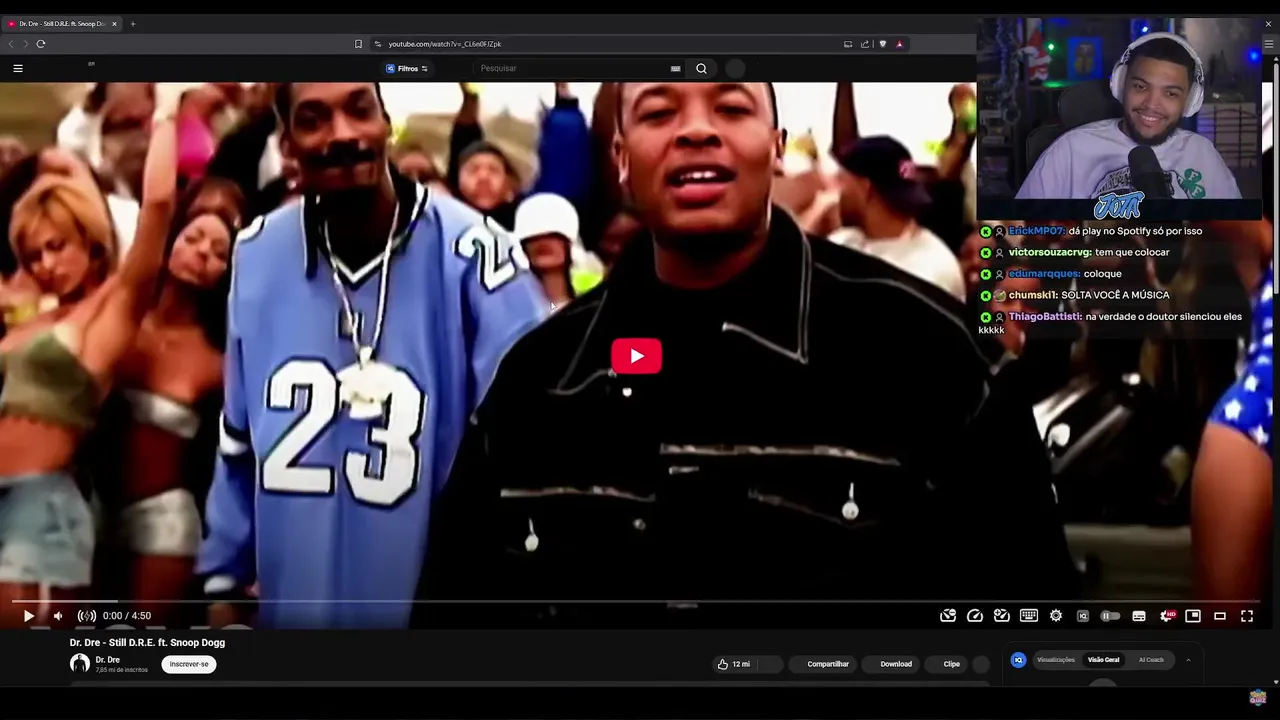
Task: Click the streamer webcam overlay
Action: click(x=1119, y=118)
